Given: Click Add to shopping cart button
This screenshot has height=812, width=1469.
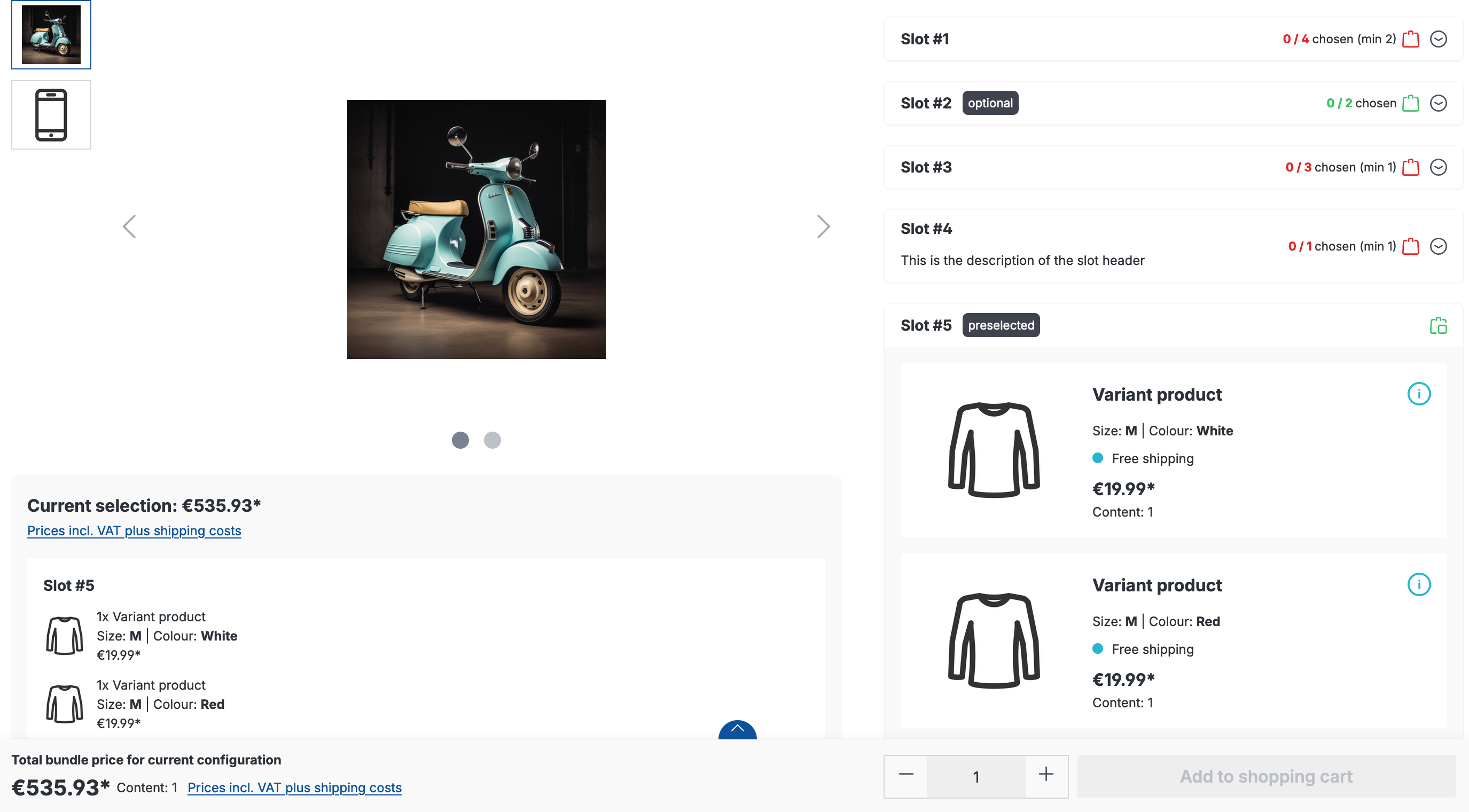Looking at the screenshot, I should coord(1266,777).
